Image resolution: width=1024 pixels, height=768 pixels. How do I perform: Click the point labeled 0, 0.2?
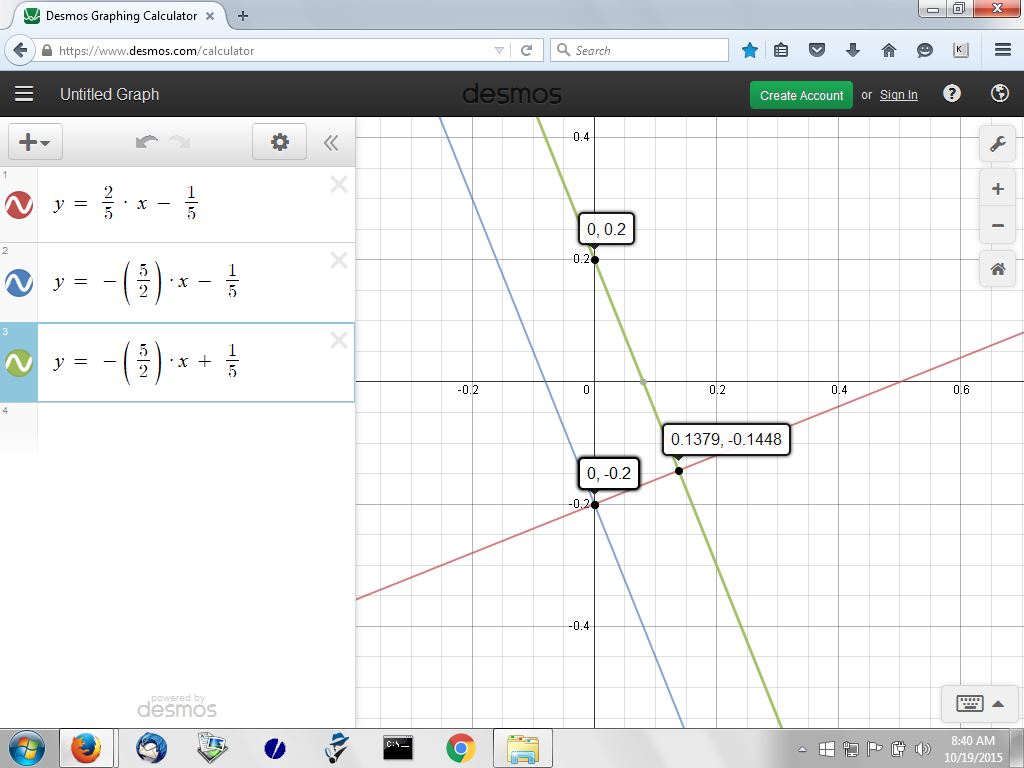(x=594, y=260)
